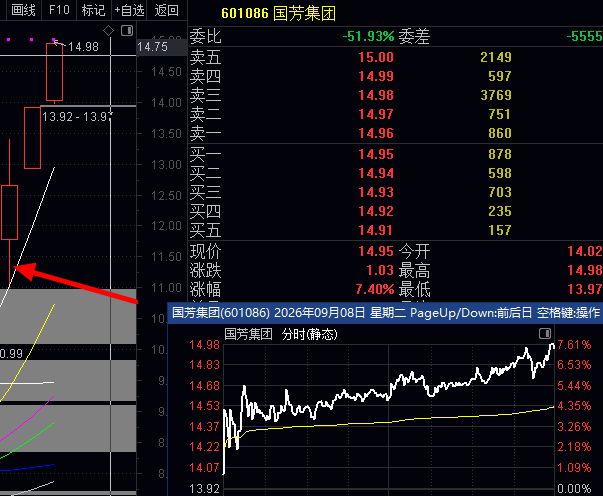The image size is (603, 496).
Task: Click 卖五 volume 2149
Action: click(496, 57)
